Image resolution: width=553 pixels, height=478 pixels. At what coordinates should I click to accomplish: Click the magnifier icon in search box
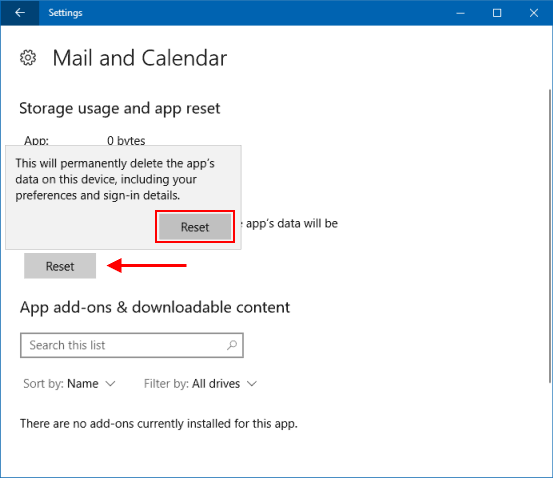(232, 345)
